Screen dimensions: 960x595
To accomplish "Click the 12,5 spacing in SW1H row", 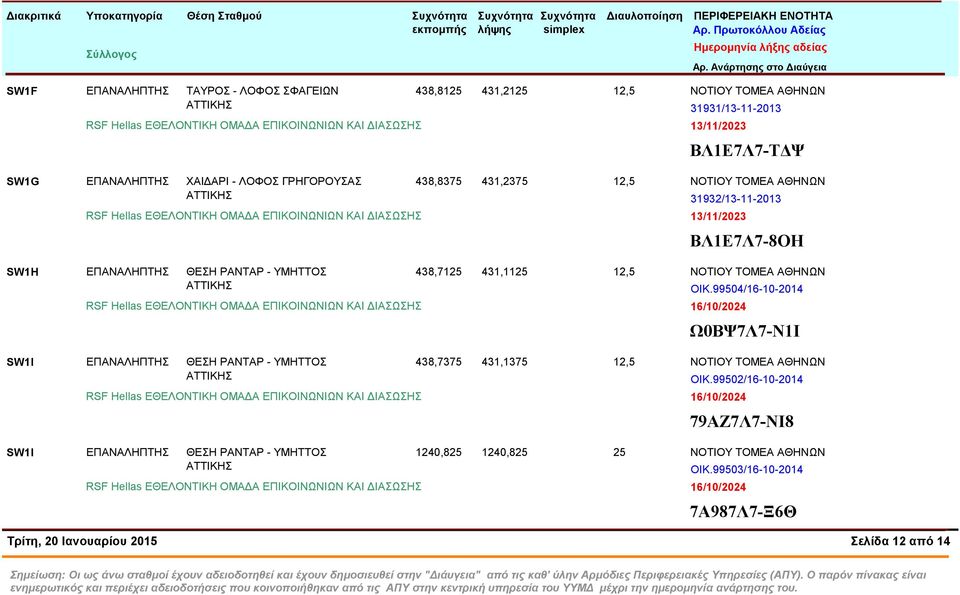I will [624, 271].
